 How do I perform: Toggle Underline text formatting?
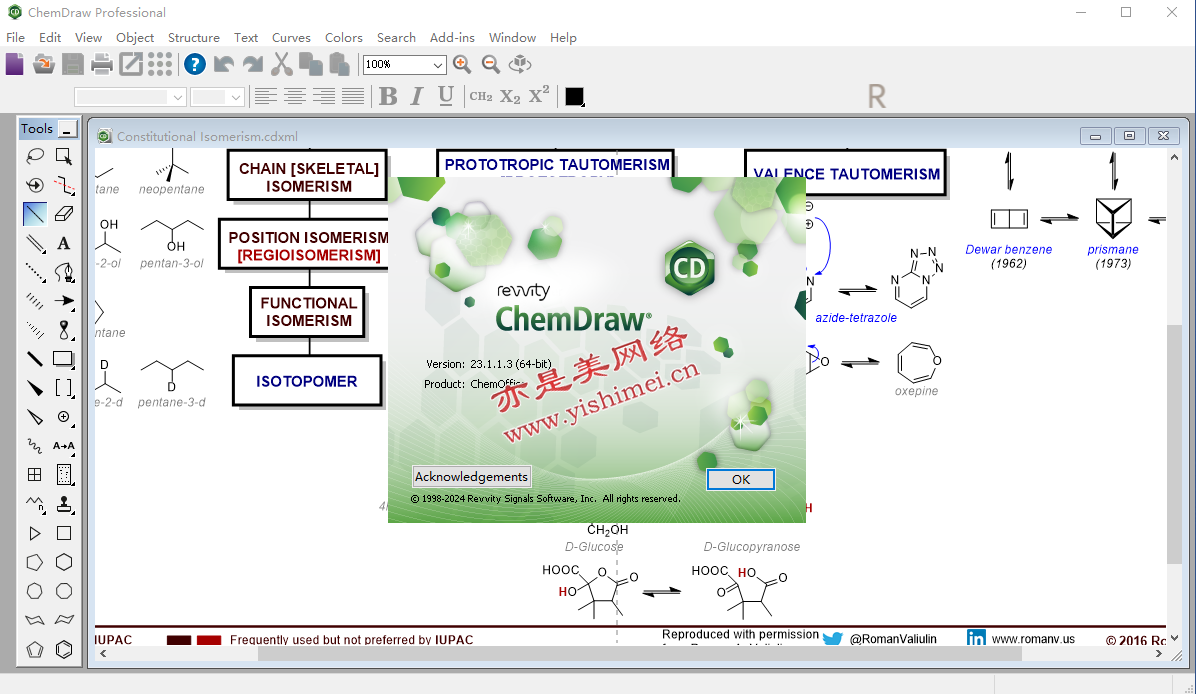[x=445, y=96]
